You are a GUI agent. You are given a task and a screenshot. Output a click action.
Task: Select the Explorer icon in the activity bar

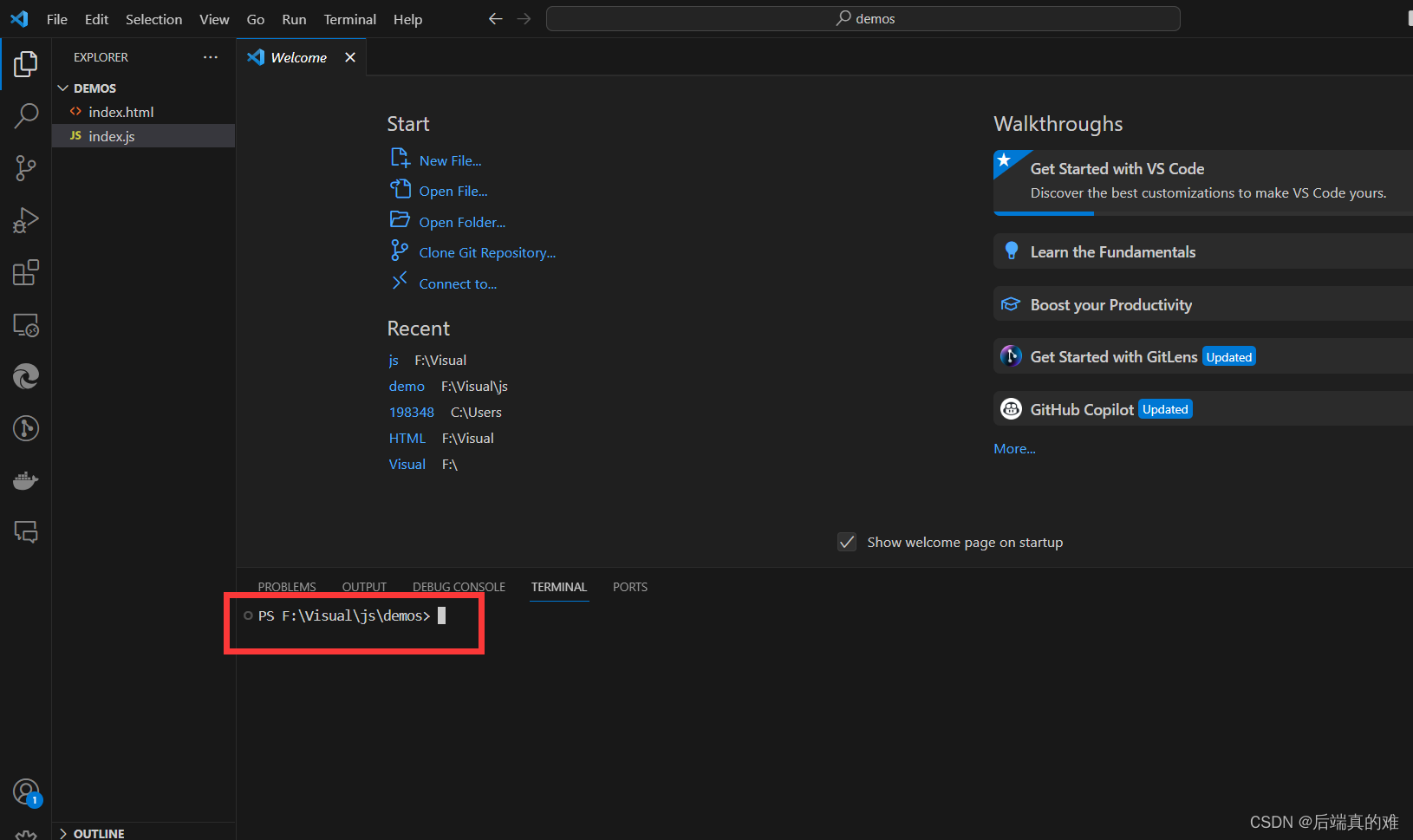click(x=26, y=62)
